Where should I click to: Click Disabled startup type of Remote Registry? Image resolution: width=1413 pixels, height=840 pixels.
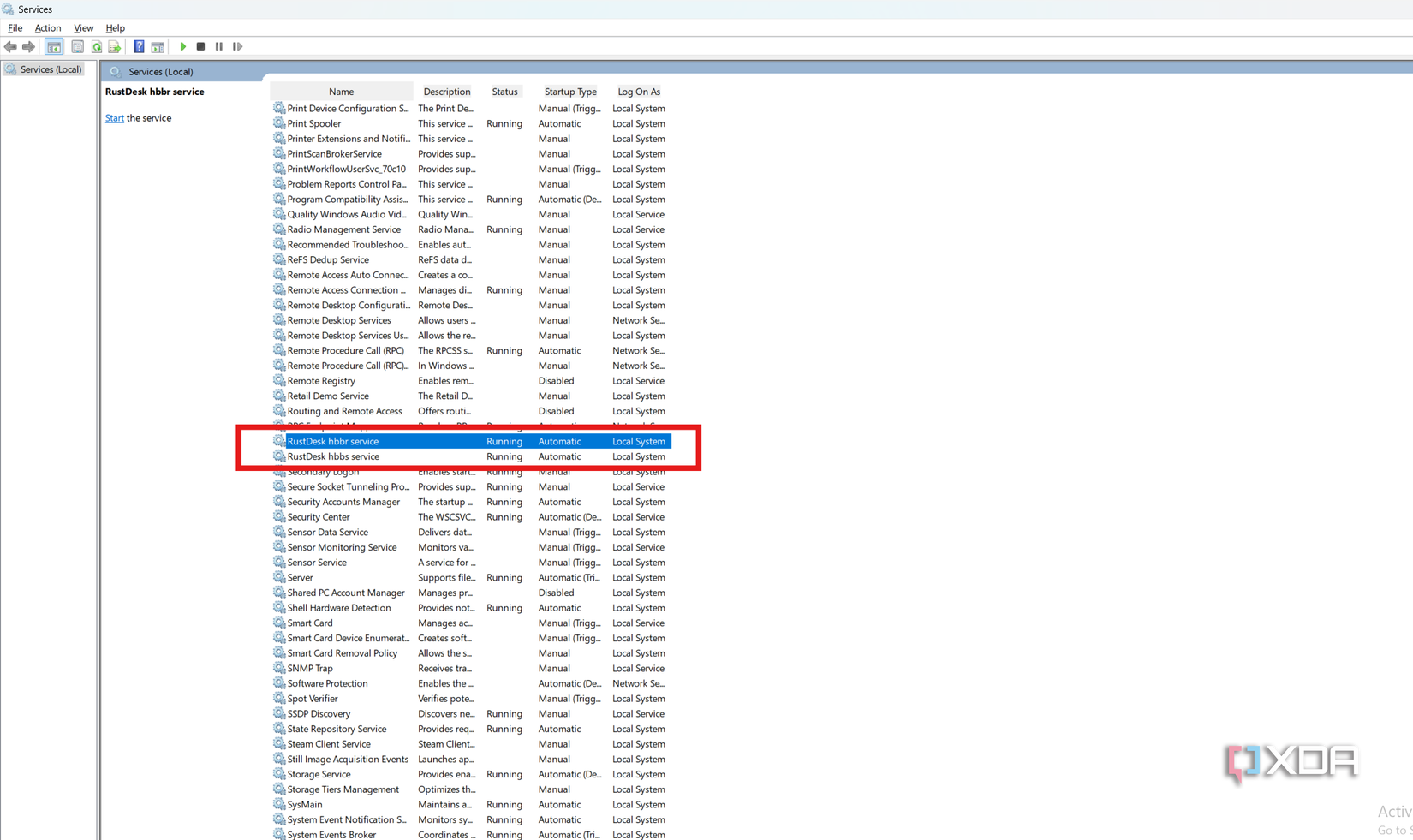click(556, 381)
